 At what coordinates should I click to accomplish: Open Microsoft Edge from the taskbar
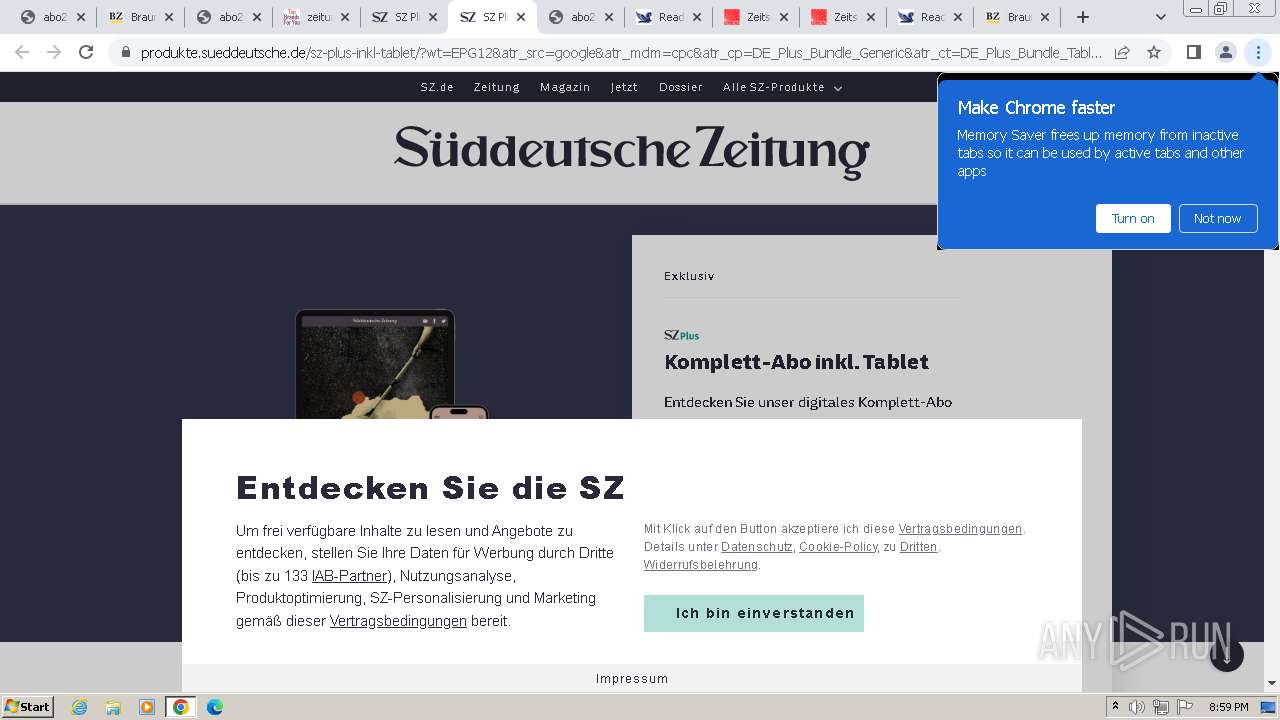point(215,707)
